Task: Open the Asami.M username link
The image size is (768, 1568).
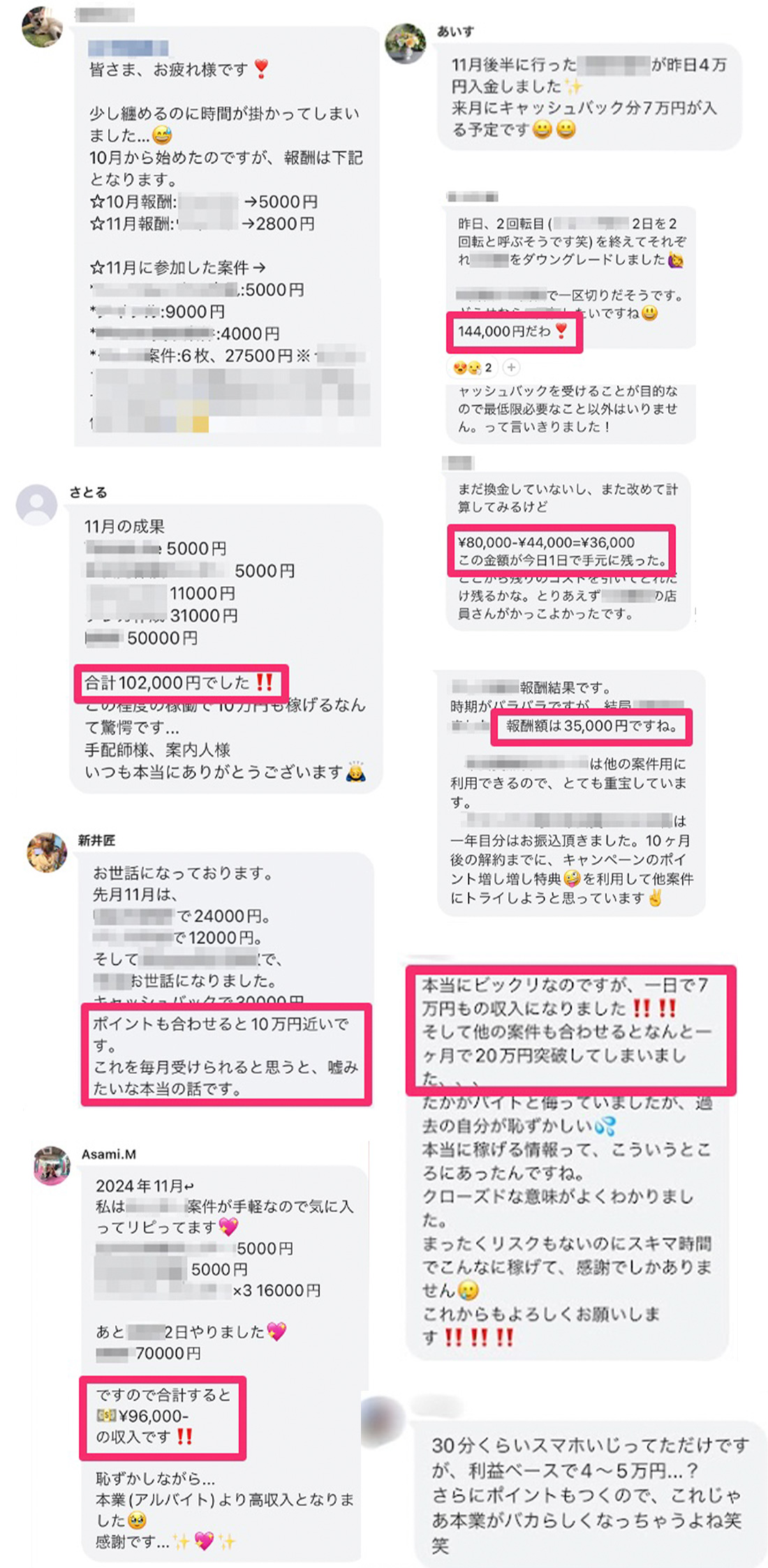Action: pos(108,1154)
